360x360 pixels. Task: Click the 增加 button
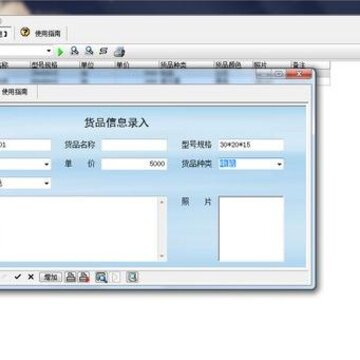(51, 277)
